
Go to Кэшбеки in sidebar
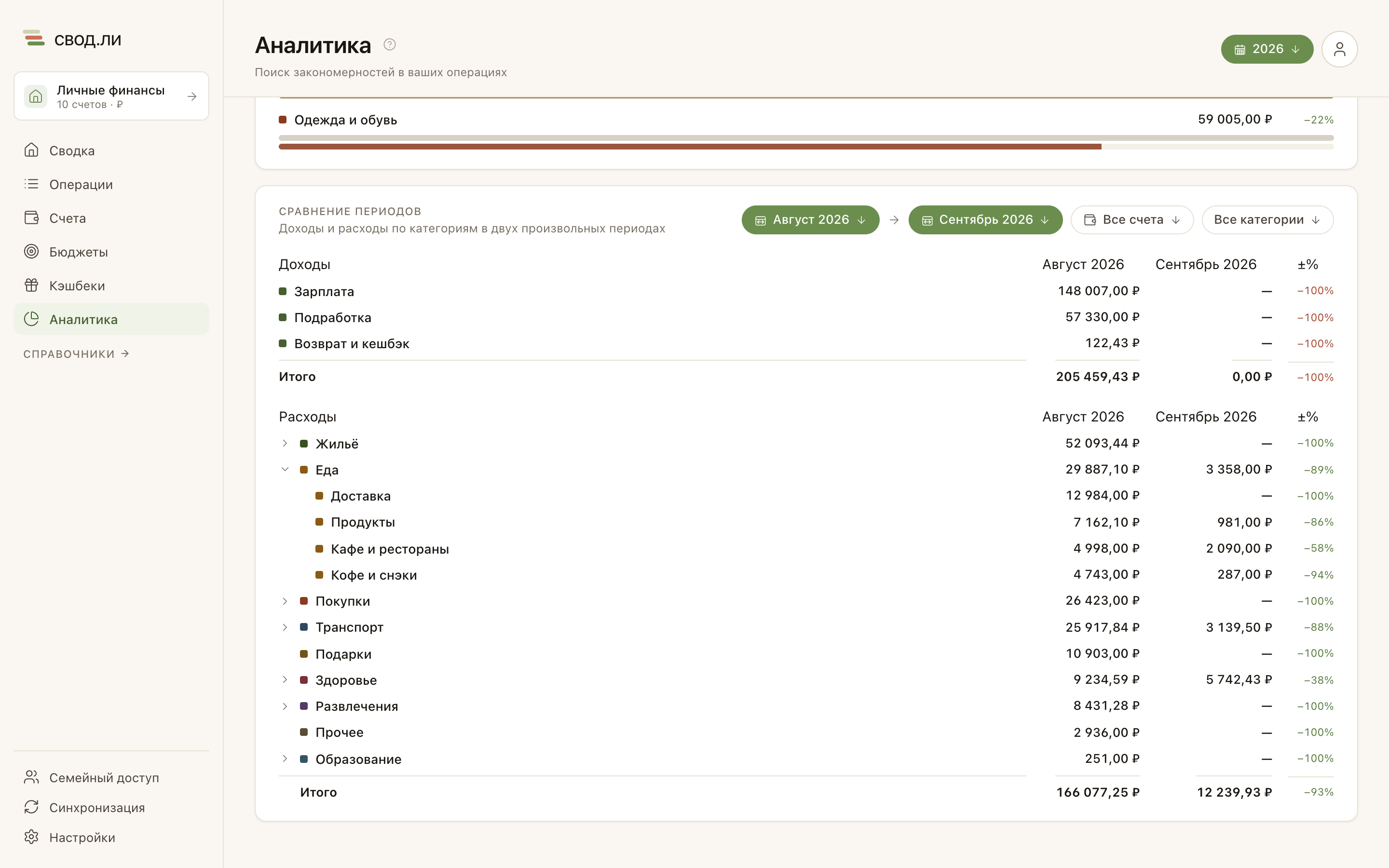point(111,285)
